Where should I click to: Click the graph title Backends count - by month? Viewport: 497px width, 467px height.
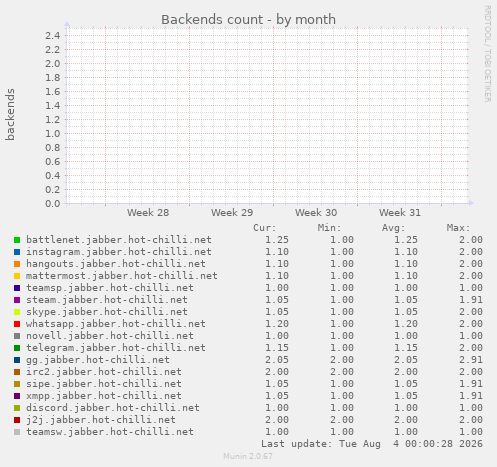[x=248, y=19]
